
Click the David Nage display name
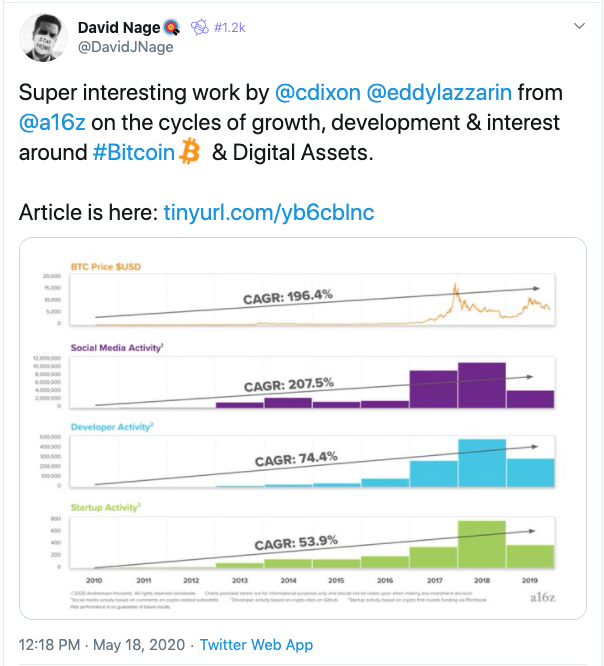coord(119,28)
